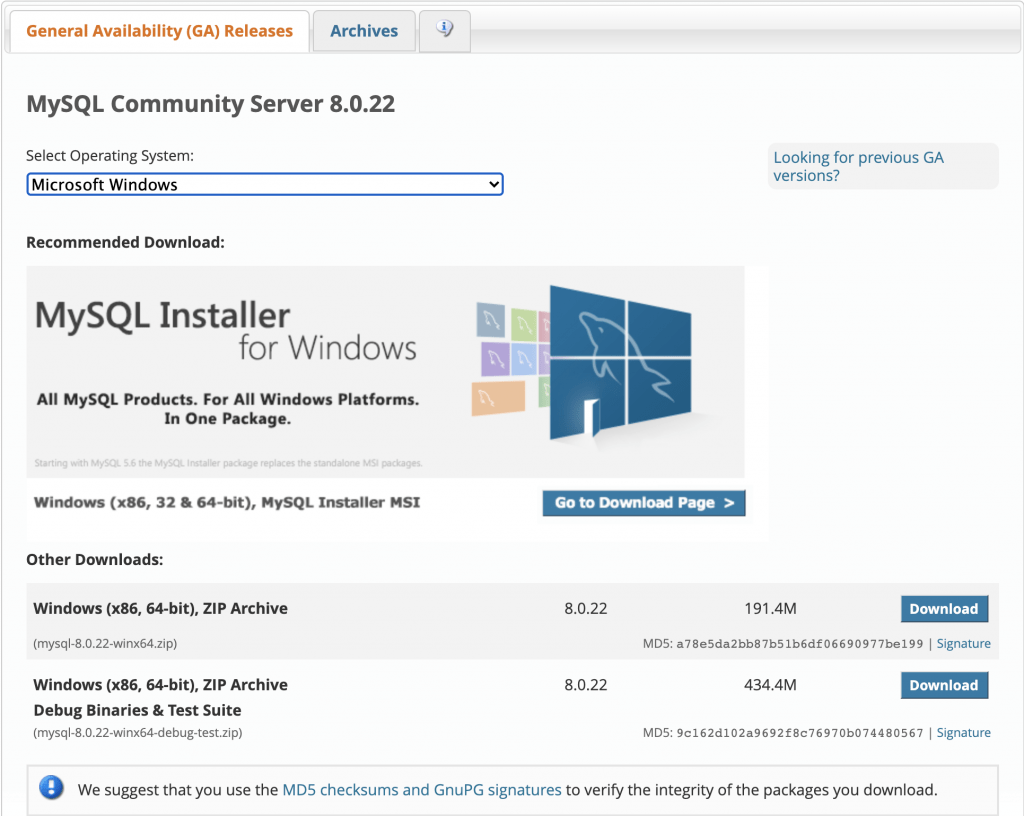This screenshot has height=816, width=1024.
Task: Open the Looking for previous GA versions link
Action: coord(858,165)
